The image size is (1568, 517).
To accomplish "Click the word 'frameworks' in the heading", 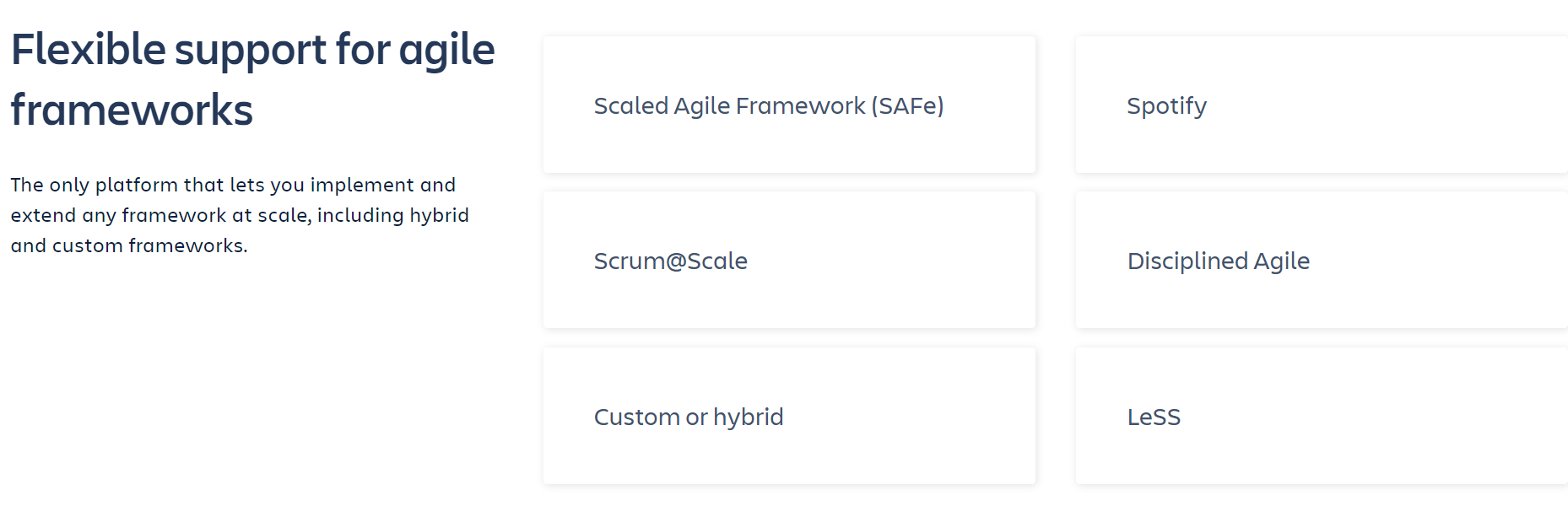I will 132,110.
